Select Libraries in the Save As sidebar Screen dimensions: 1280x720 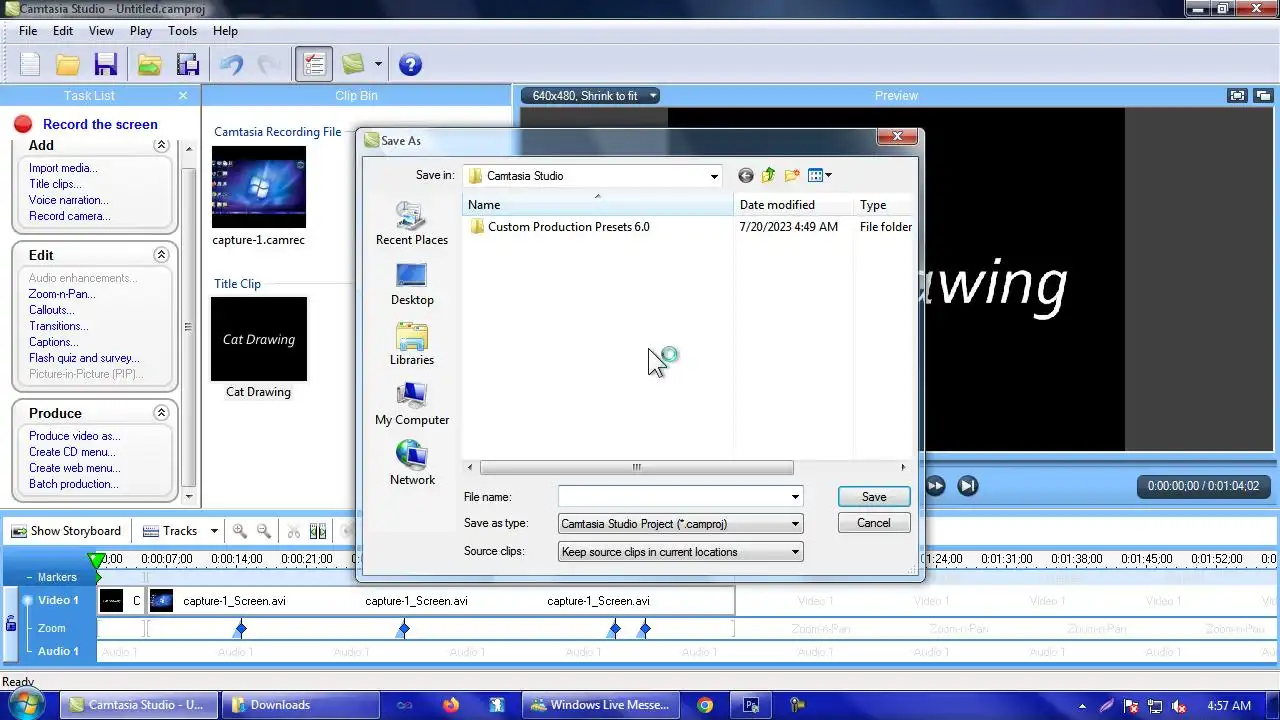(x=412, y=344)
